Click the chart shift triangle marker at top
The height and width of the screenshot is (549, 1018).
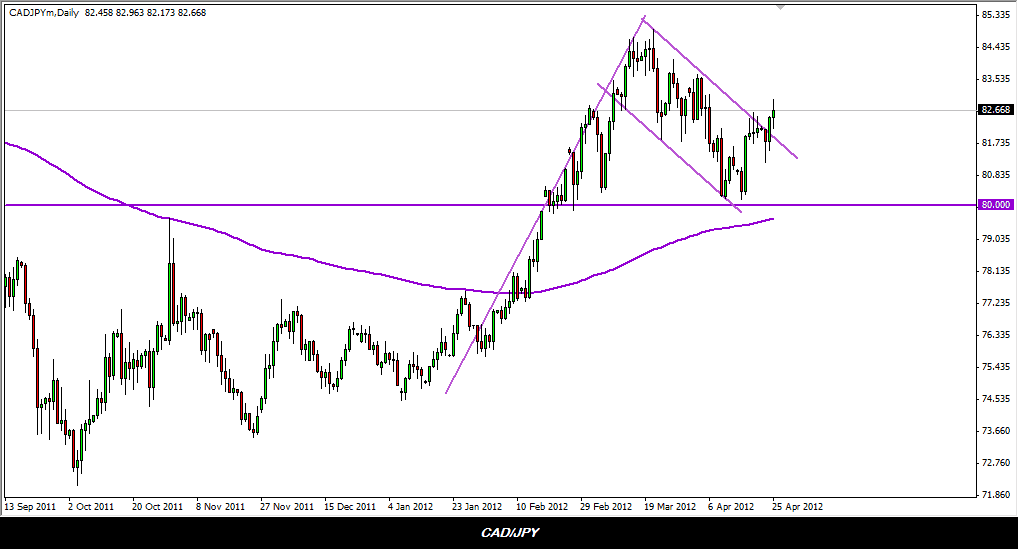pos(781,7)
